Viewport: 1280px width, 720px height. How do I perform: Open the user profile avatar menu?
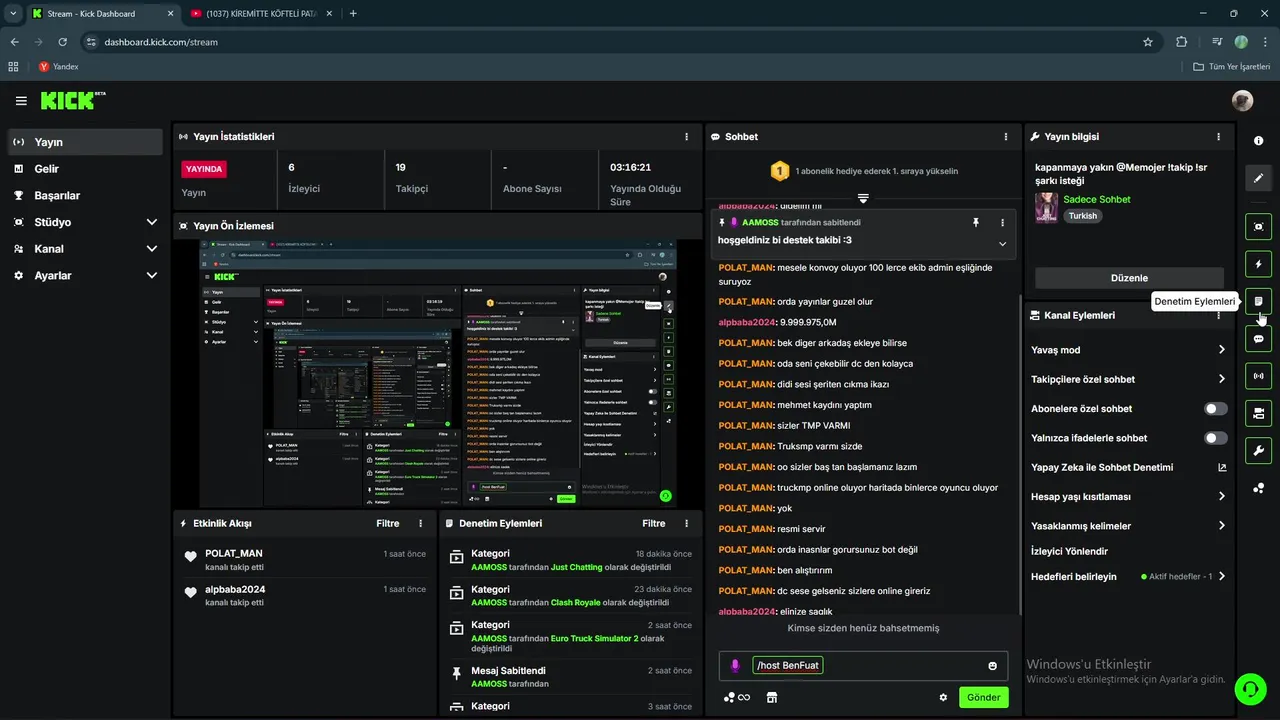[x=1242, y=101]
